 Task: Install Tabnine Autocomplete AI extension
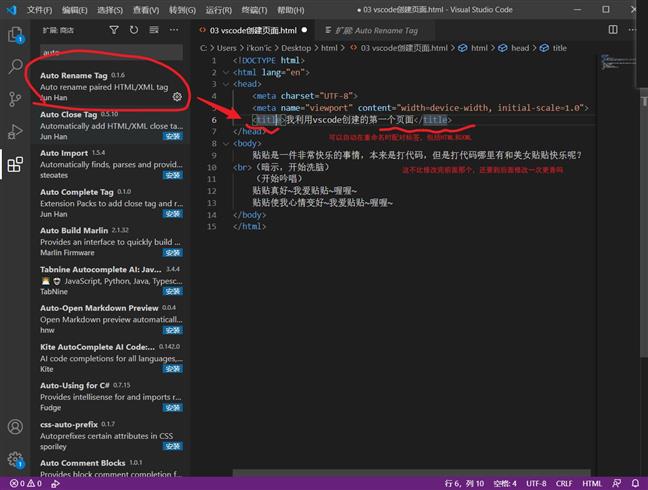click(173, 291)
